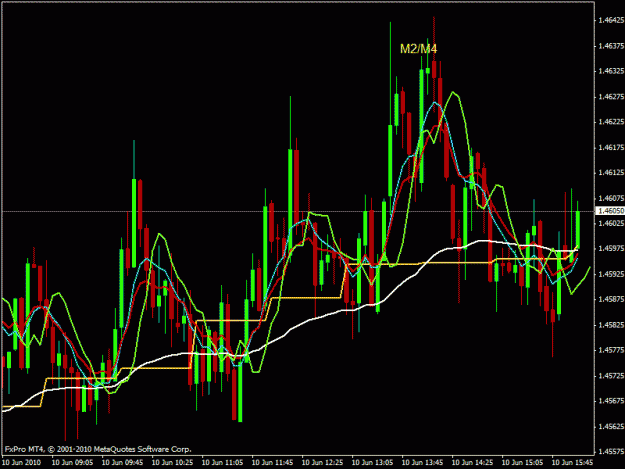The image size is (625, 469).
Task: Click the 10 Jun 09:05 time label
Action: [x=73, y=462]
